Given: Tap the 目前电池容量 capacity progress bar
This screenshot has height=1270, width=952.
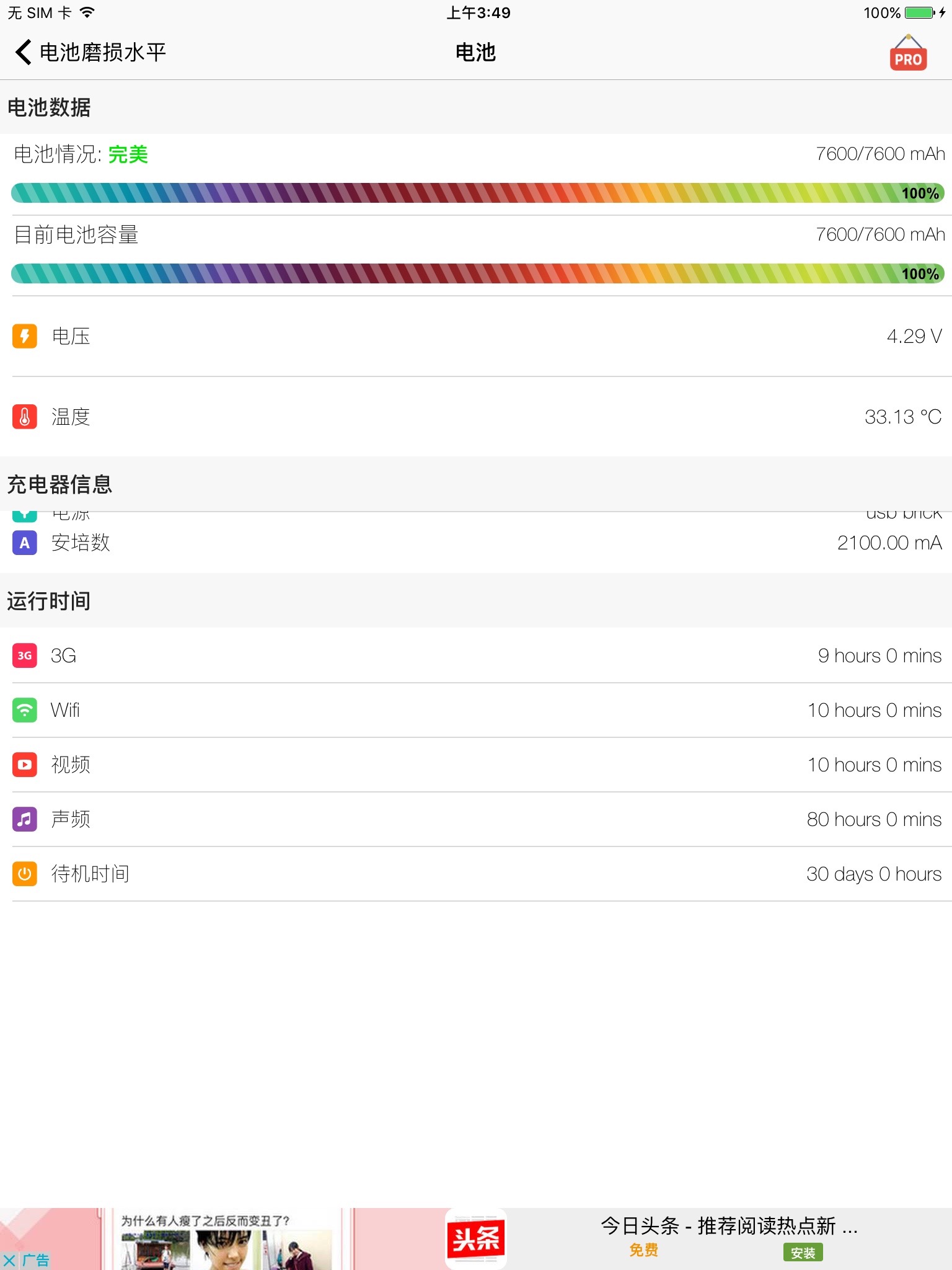Looking at the screenshot, I should [x=476, y=273].
